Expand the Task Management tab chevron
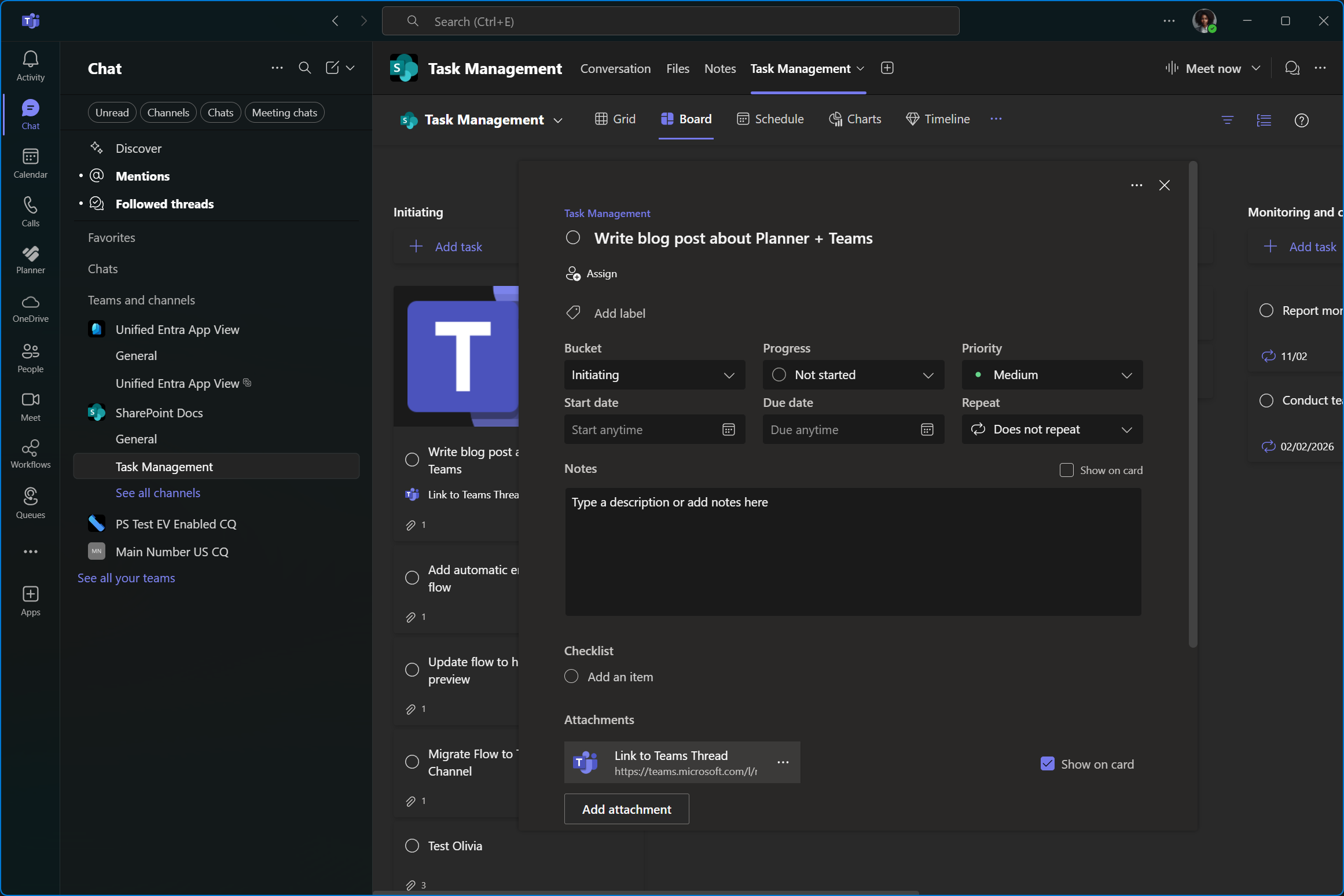1344x896 pixels. pos(861,69)
